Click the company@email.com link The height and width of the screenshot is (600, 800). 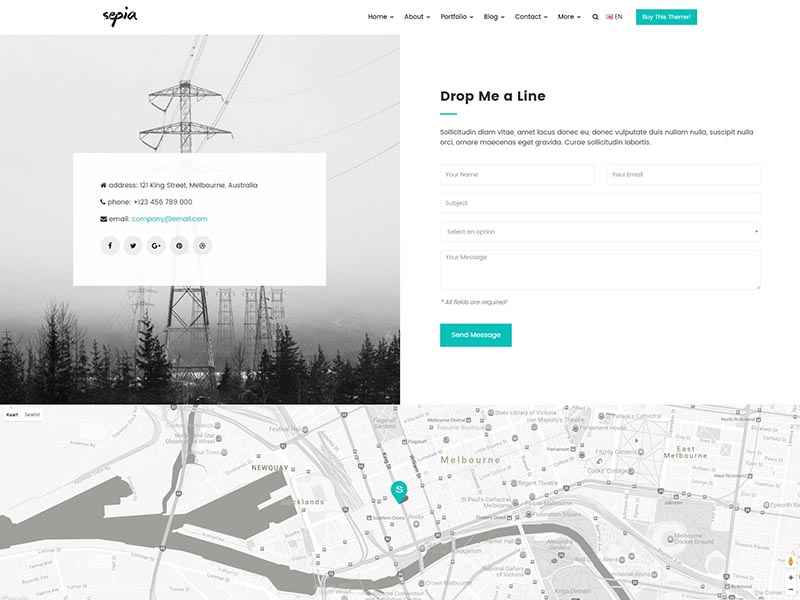169,219
